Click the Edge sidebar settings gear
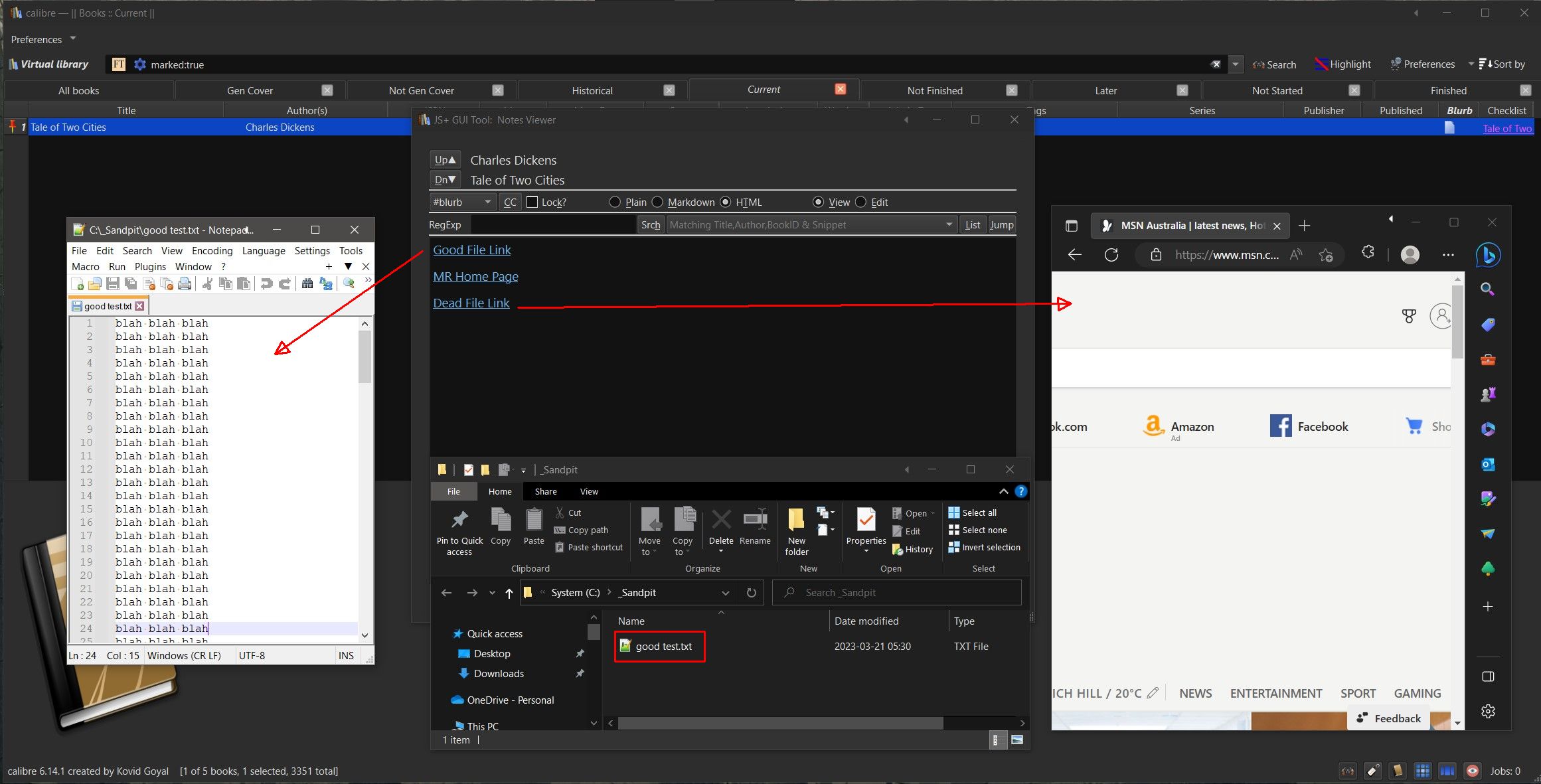 (x=1488, y=711)
